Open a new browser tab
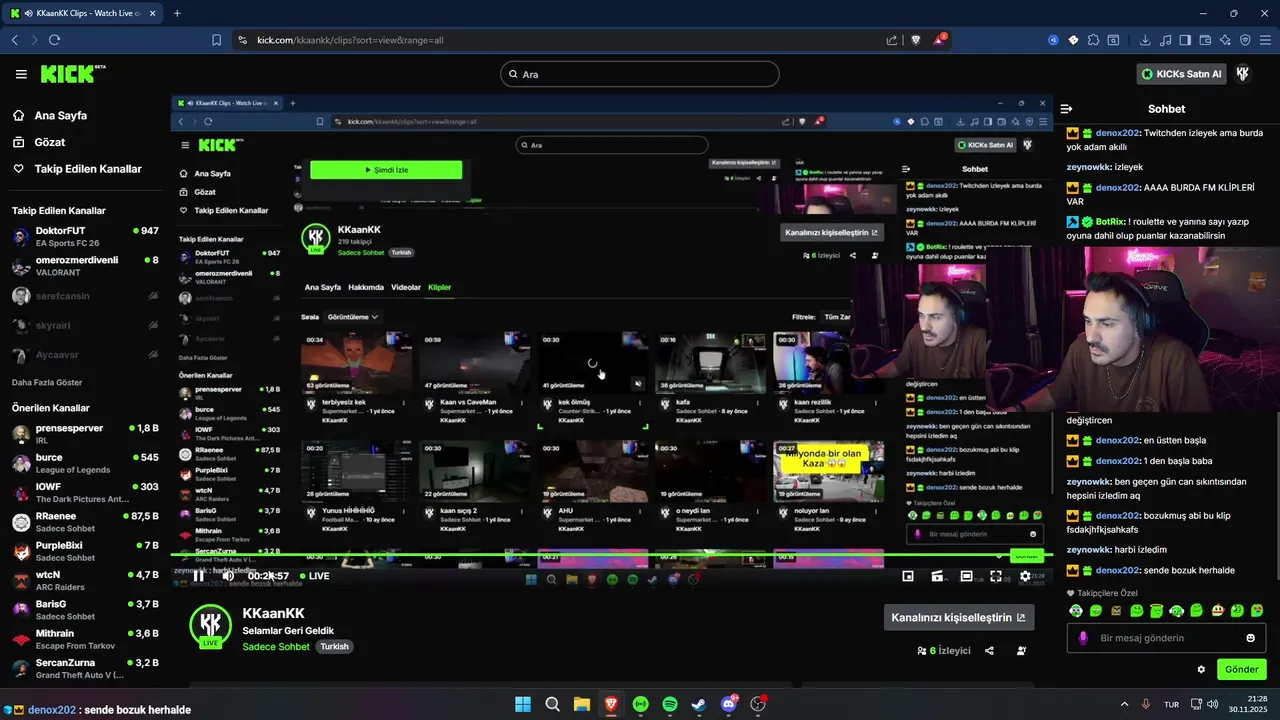The width and height of the screenshot is (1280, 720). 177,13
